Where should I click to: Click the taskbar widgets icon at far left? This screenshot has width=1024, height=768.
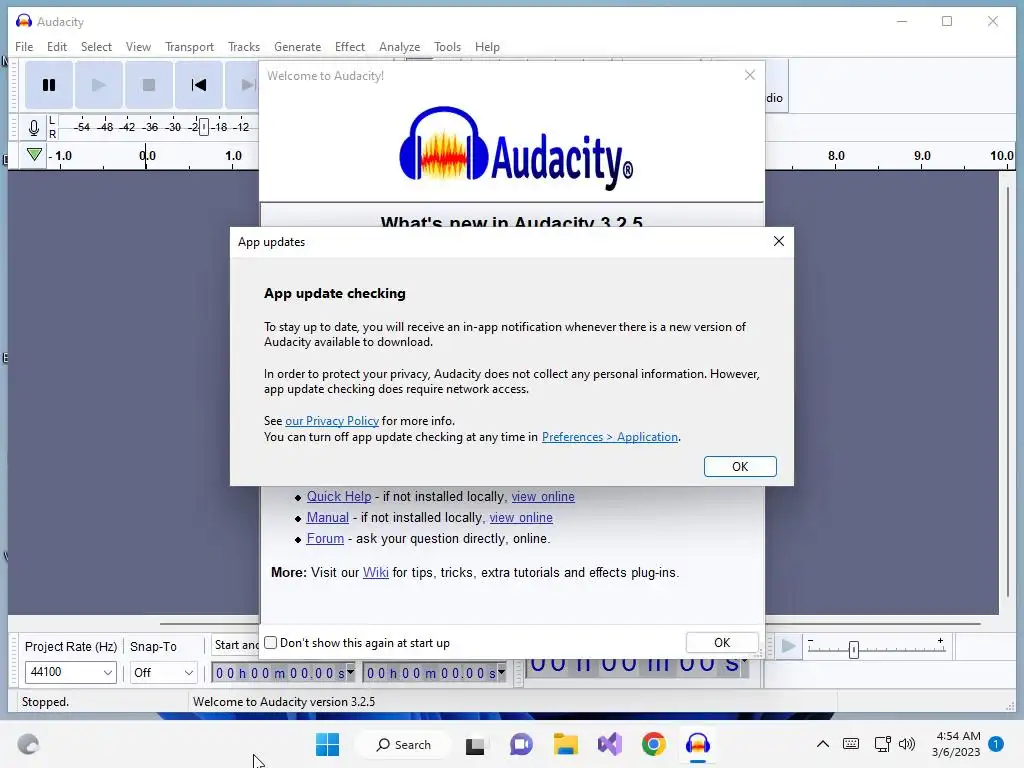[x=28, y=744]
